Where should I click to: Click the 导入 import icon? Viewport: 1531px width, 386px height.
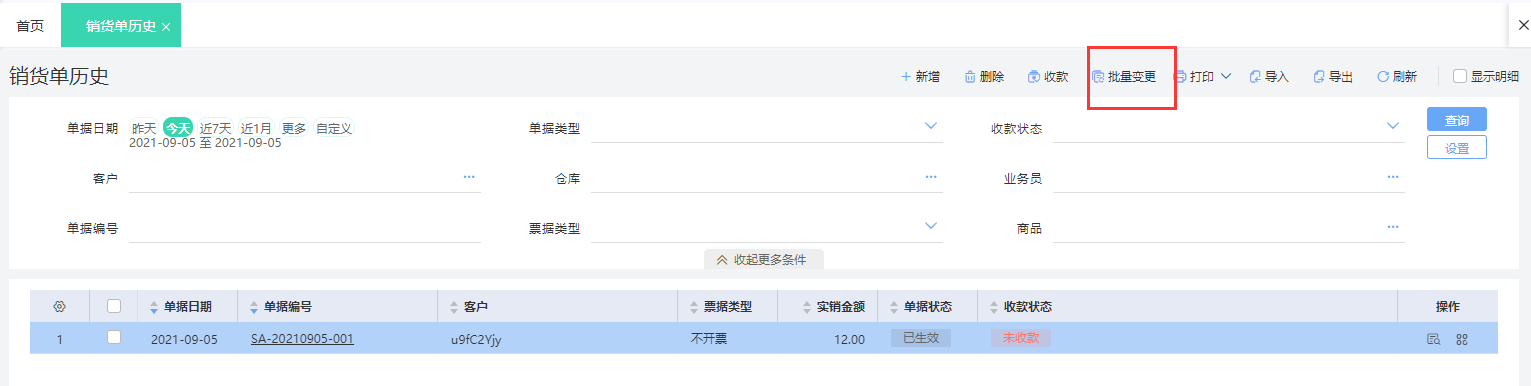pos(1255,77)
